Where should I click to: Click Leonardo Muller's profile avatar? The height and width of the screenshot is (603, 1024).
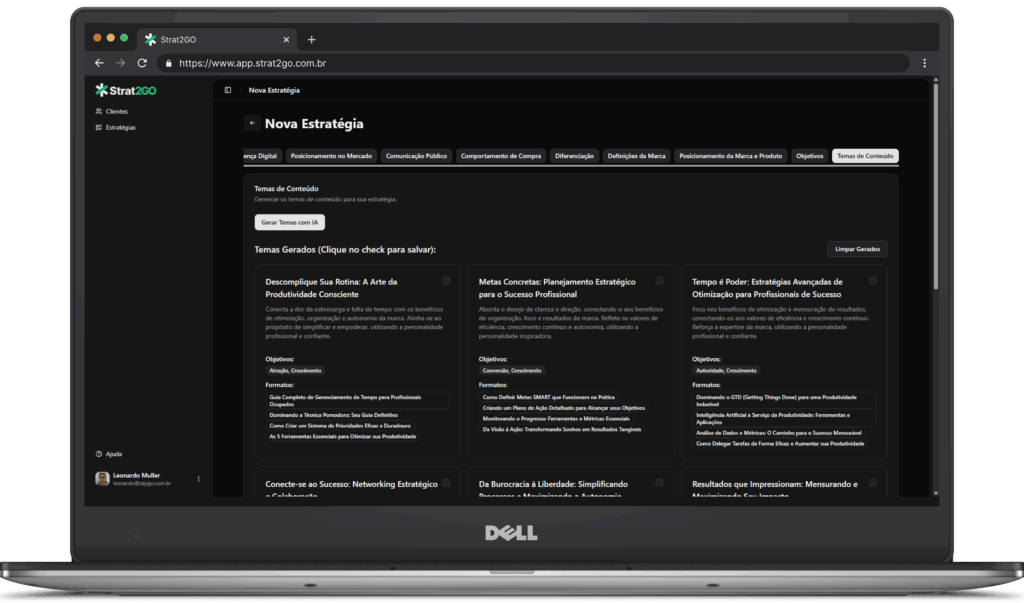[x=102, y=479]
